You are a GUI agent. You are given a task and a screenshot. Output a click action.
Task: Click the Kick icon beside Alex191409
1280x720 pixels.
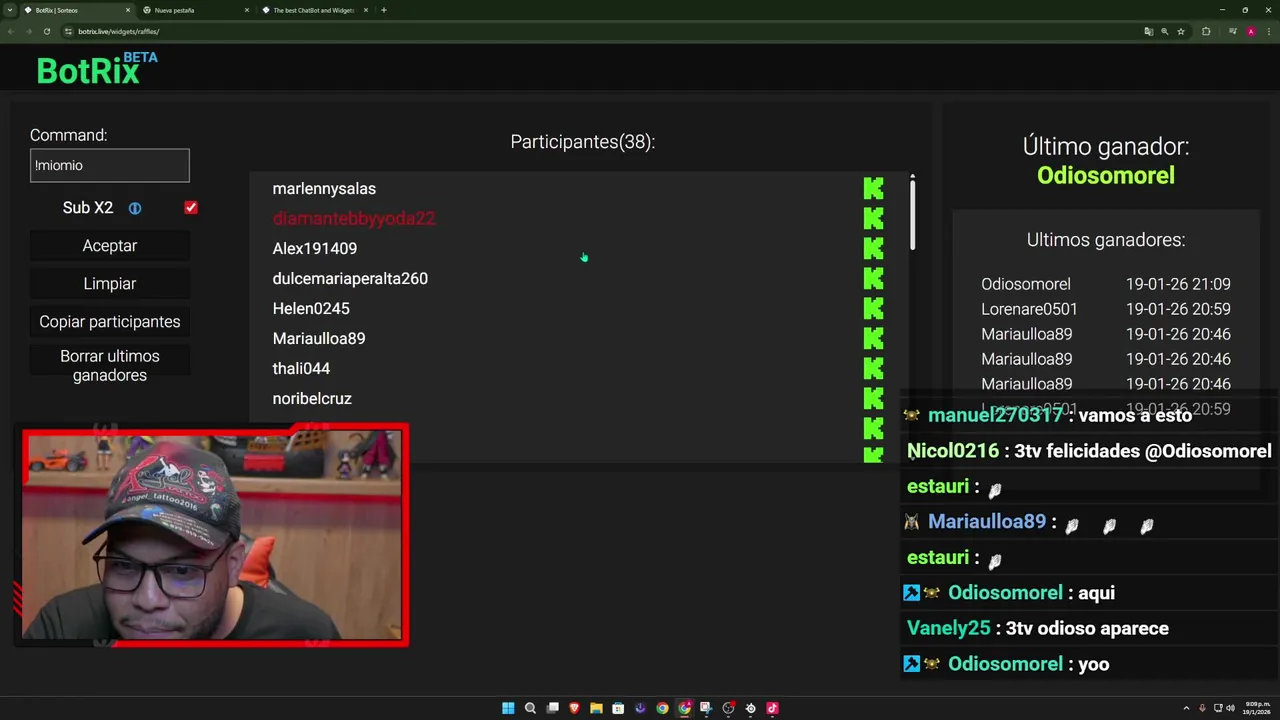coord(873,248)
